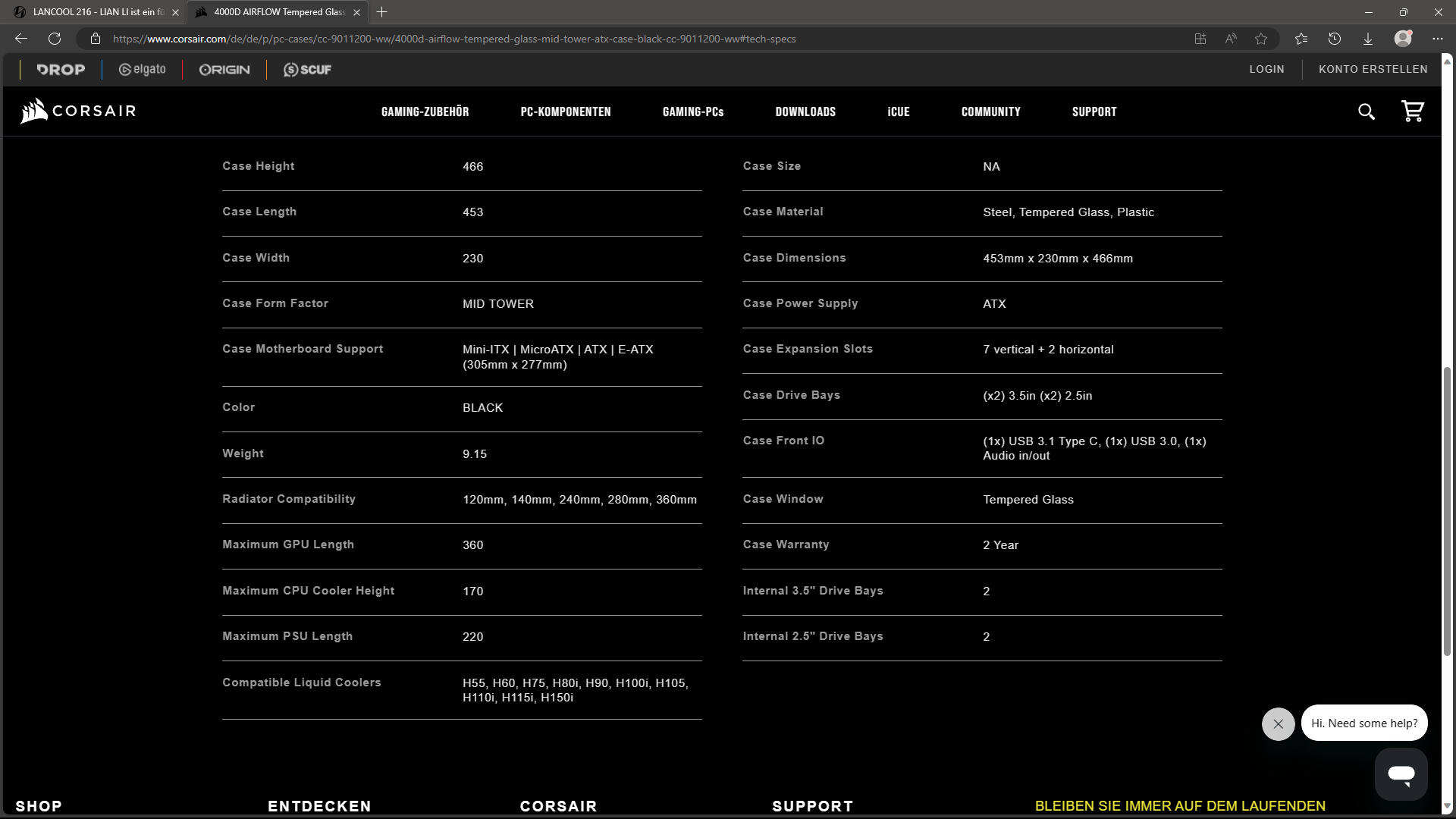Open the Elgato brand logo link
The width and height of the screenshot is (1456, 819).
pyautogui.click(x=142, y=69)
